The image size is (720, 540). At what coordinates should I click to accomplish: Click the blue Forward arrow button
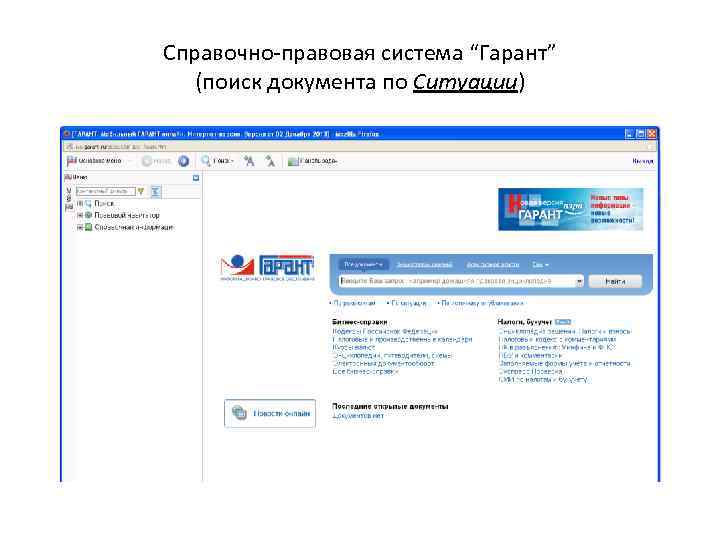tap(184, 161)
